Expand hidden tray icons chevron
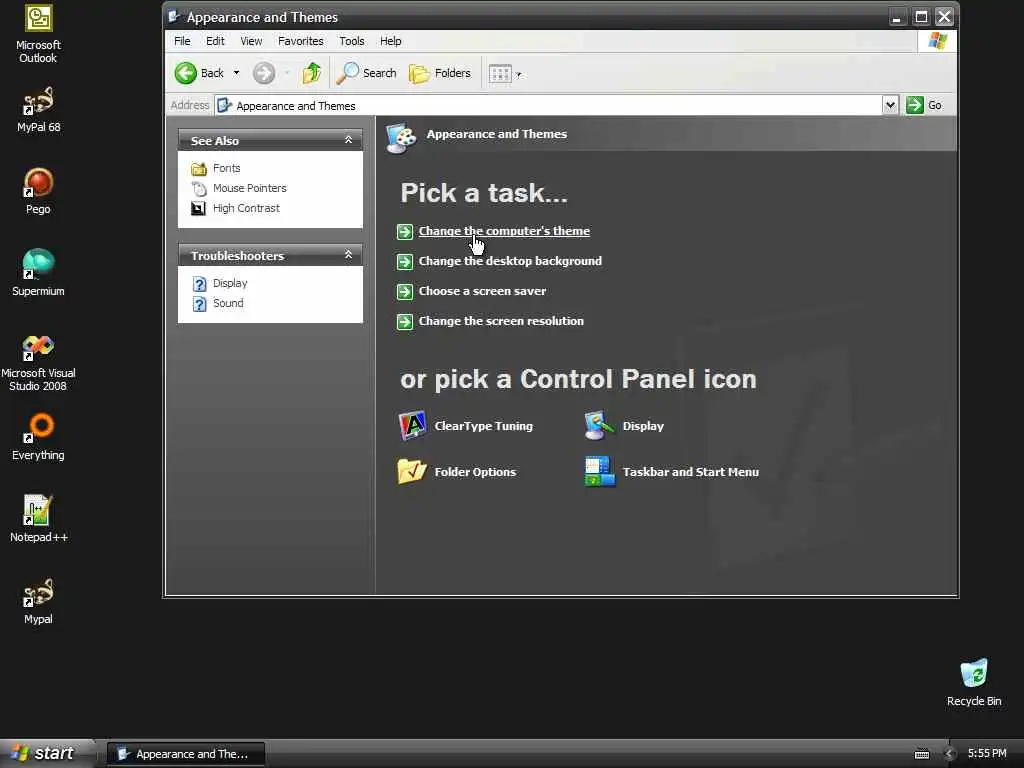The image size is (1024, 768). point(949,754)
